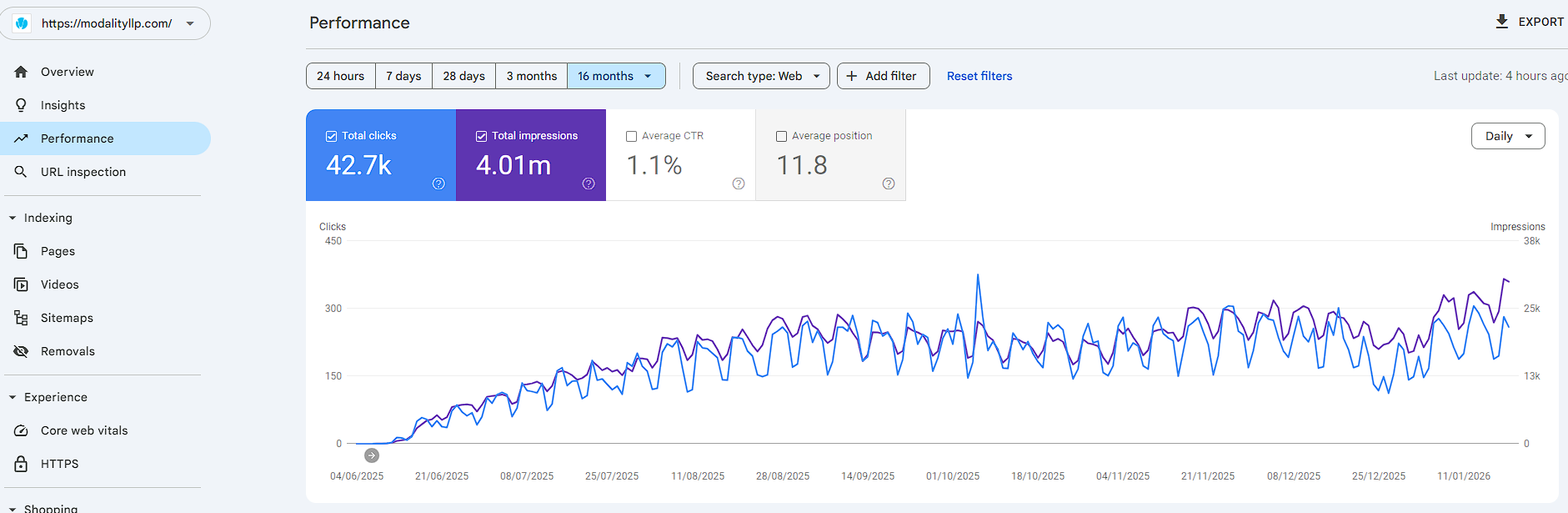The height and width of the screenshot is (513, 1568).
Task: Open Sitemaps using its sidebar icon
Action: 21,318
